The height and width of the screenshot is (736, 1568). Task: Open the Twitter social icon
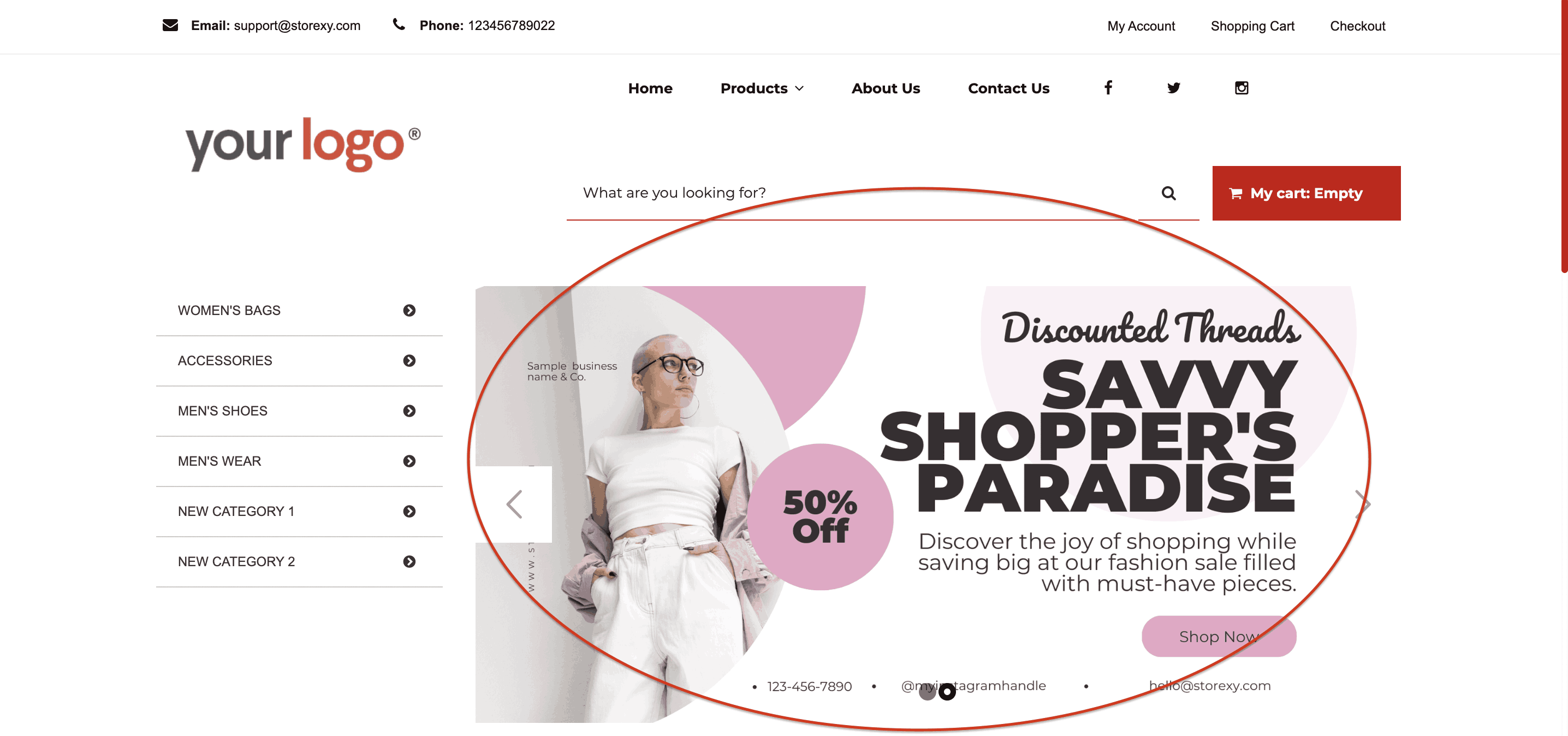[1174, 88]
